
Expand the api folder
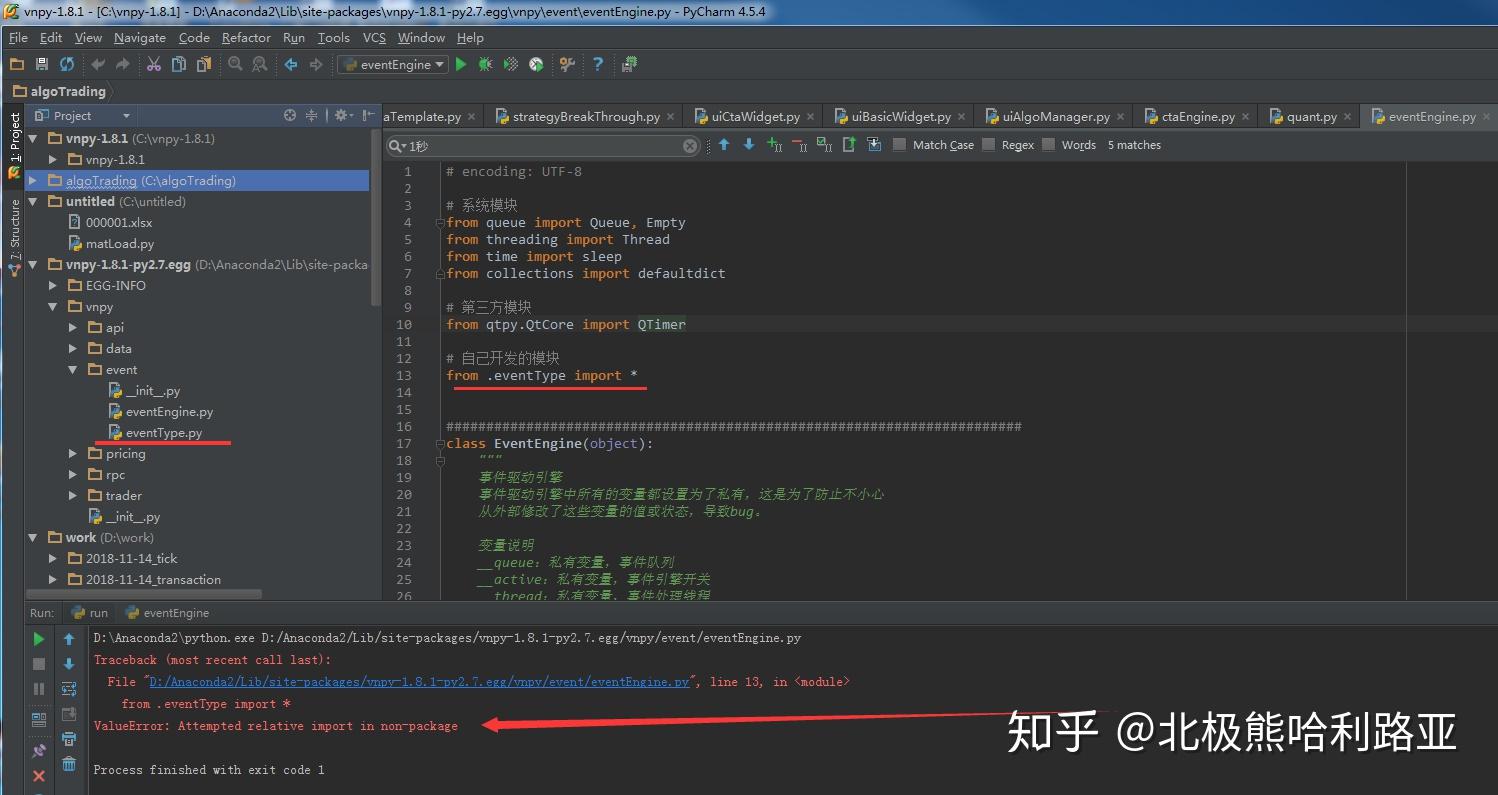(73, 328)
